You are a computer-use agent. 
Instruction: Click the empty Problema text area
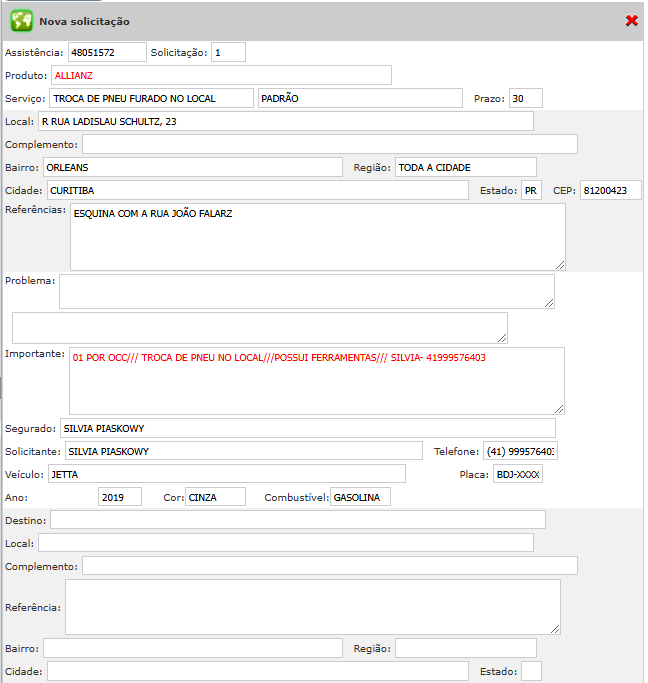point(306,291)
